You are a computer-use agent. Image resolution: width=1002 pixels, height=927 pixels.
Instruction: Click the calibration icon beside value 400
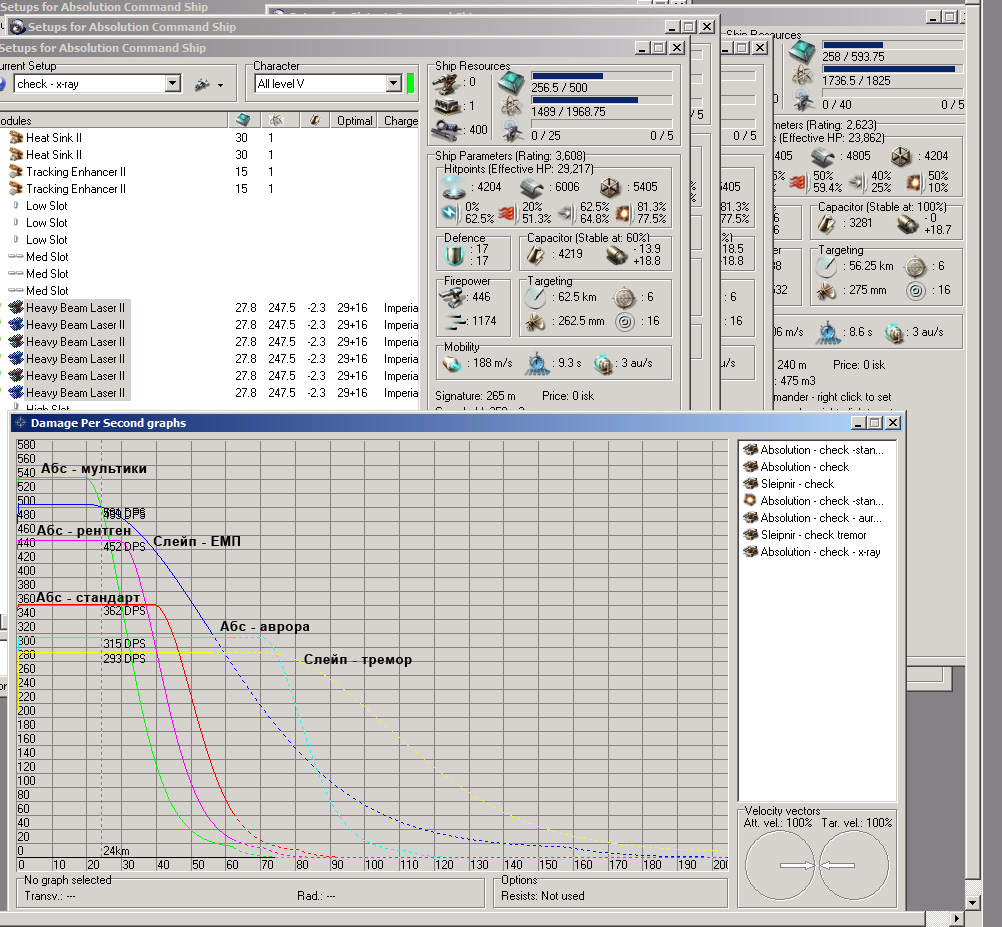(x=445, y=130)
